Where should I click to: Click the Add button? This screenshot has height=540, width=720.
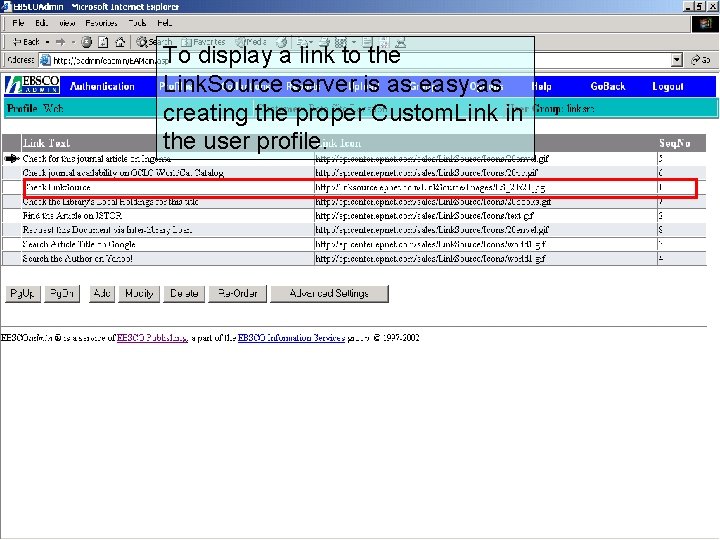pyautogui.click(x=101, y=293)
